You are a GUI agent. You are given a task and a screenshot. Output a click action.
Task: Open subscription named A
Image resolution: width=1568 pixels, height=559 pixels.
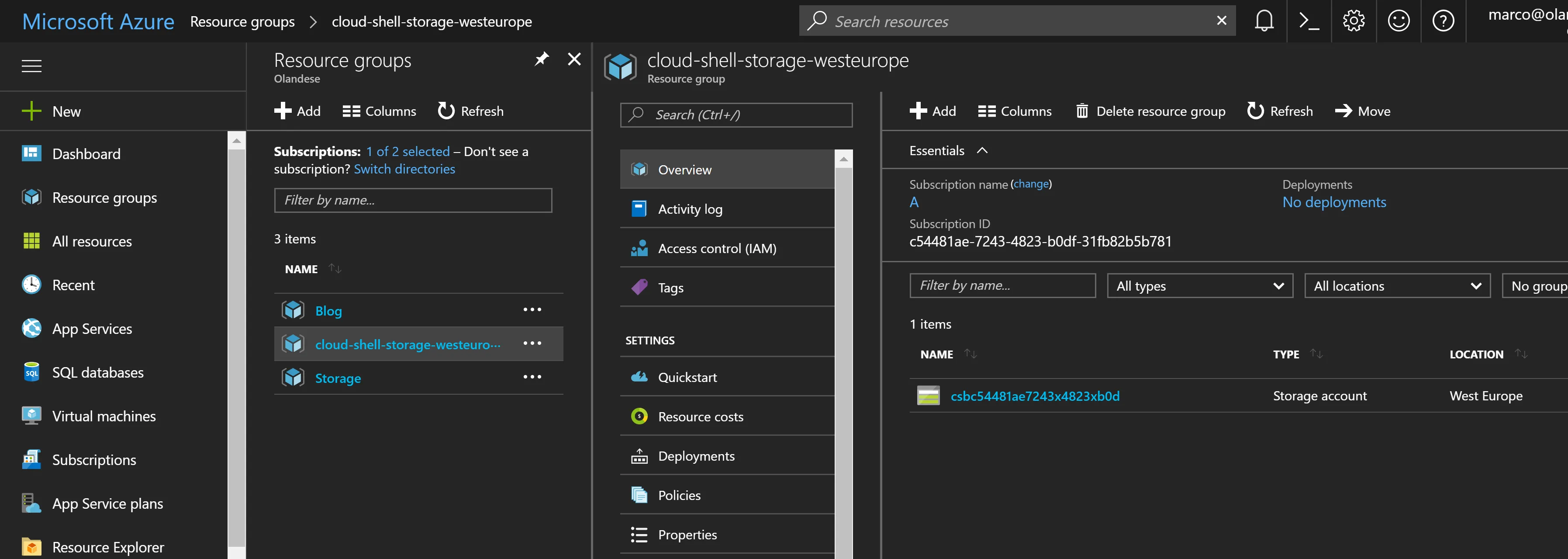coord(914,202)
